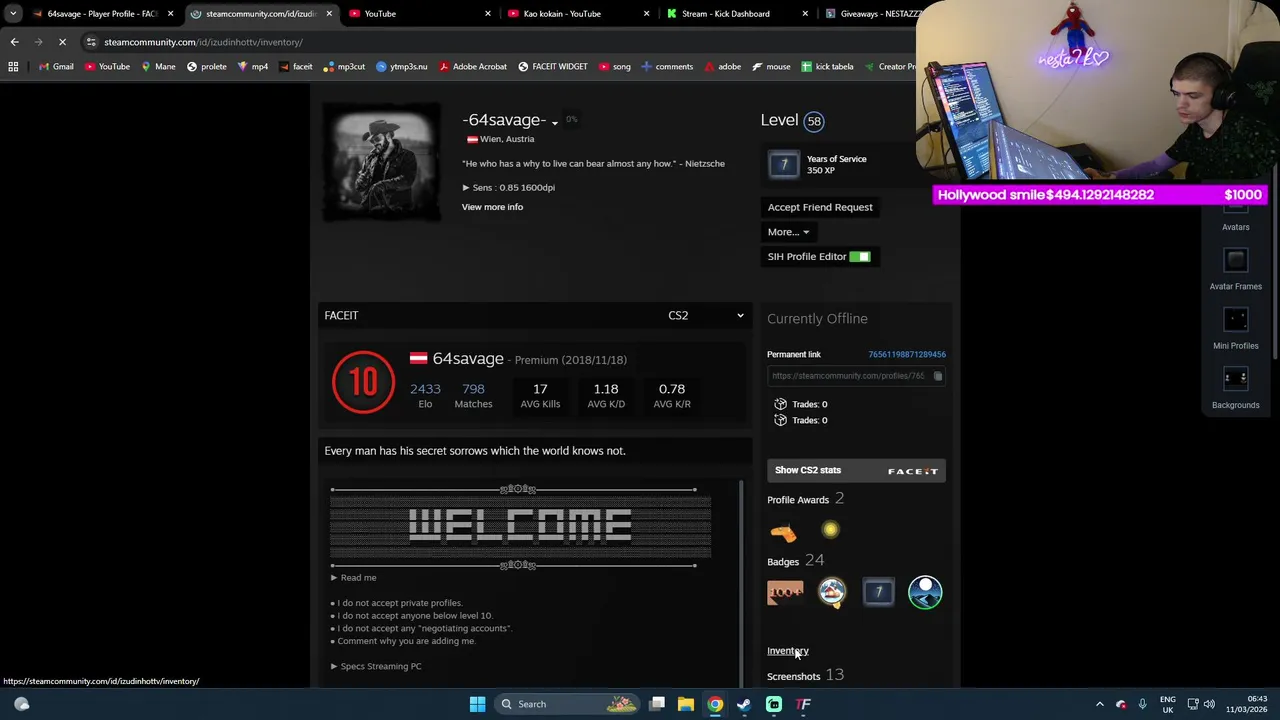Click the Chrome taskbar icon
The height and width of the screenshot is (720, 1280).
coord(715,704)
